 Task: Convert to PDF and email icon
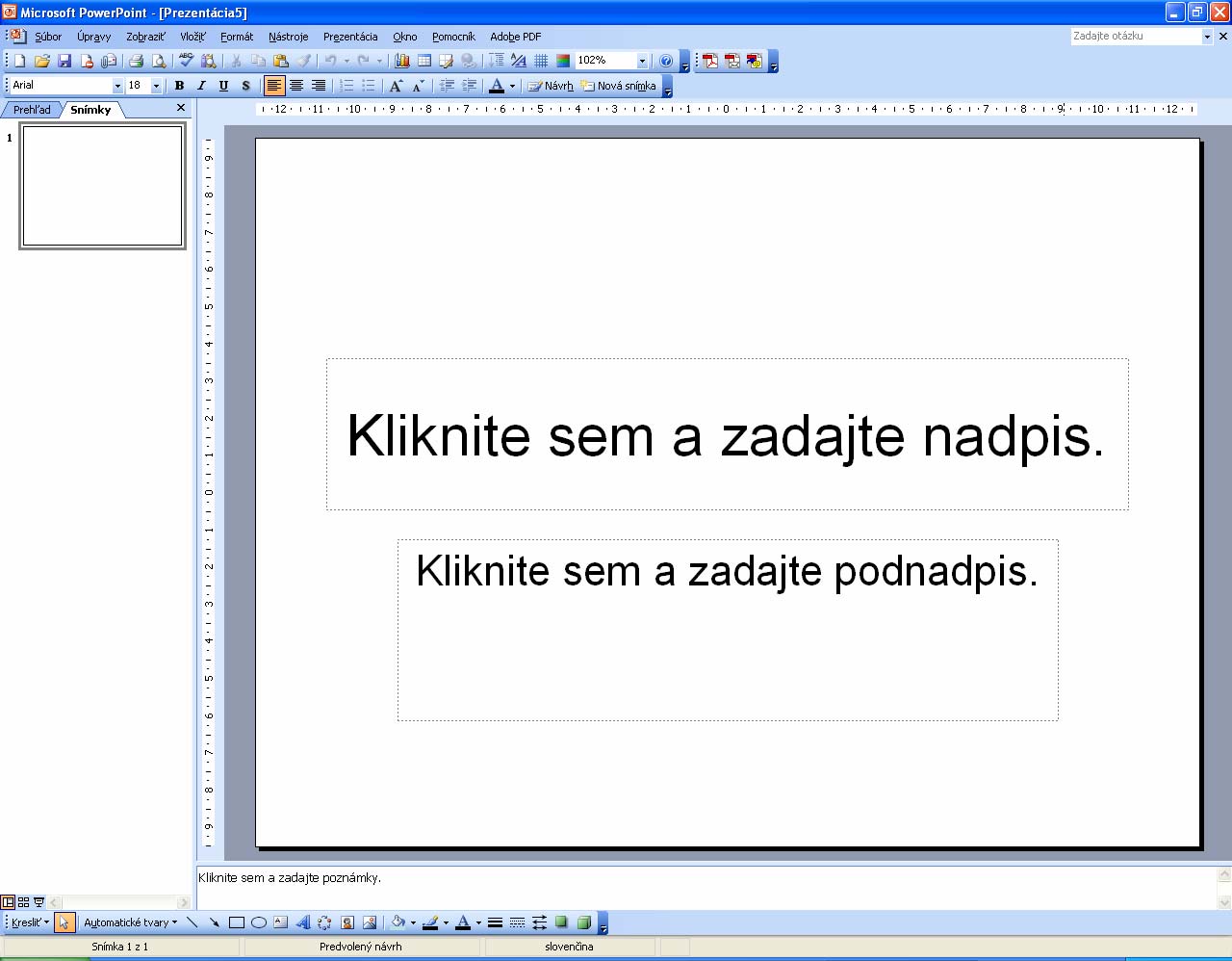732,62
